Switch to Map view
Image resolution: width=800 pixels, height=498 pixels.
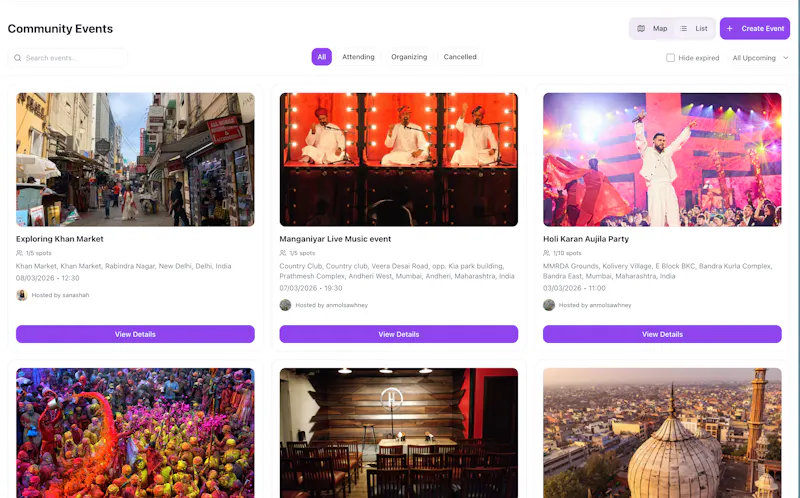click(x=653, y=29)
